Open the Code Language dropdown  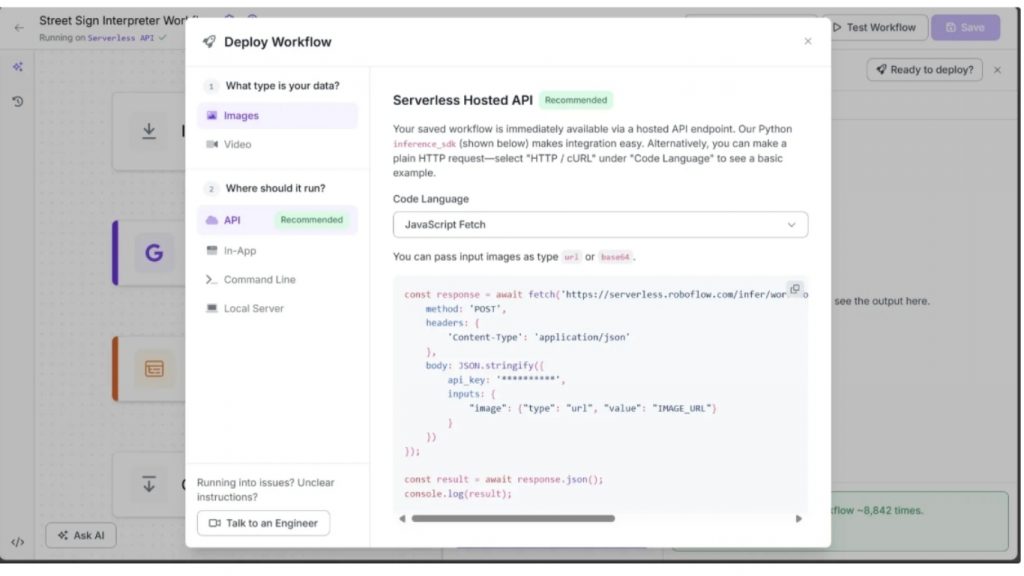[x=600, y=224]
